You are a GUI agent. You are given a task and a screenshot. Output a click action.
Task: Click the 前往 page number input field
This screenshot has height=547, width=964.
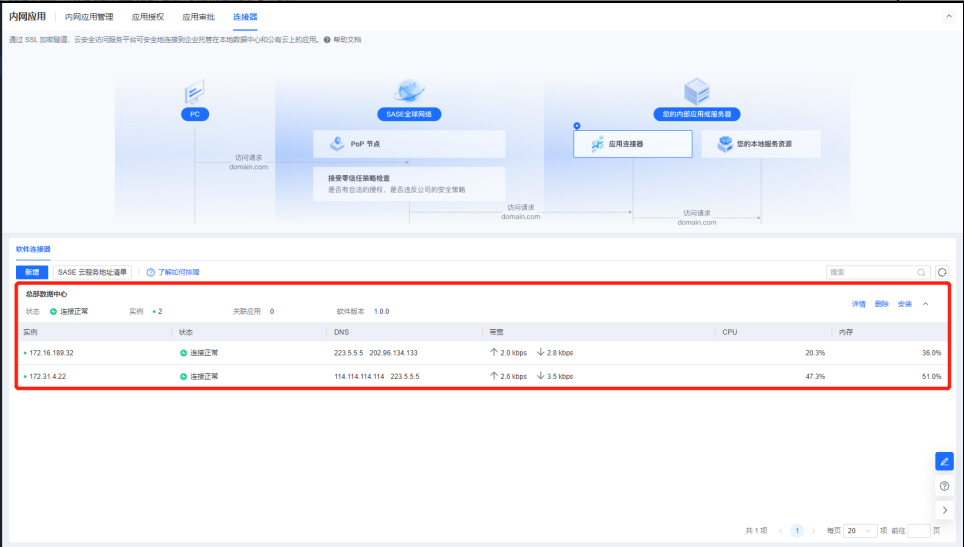918,531
